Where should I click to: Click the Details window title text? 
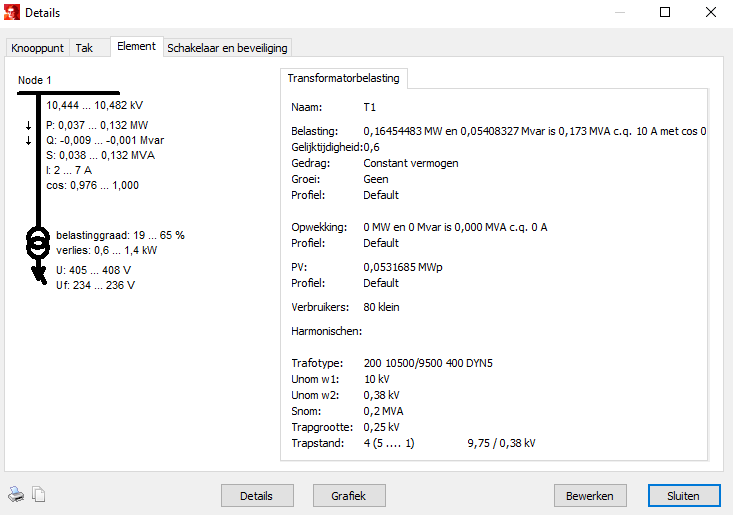[43, 13]
